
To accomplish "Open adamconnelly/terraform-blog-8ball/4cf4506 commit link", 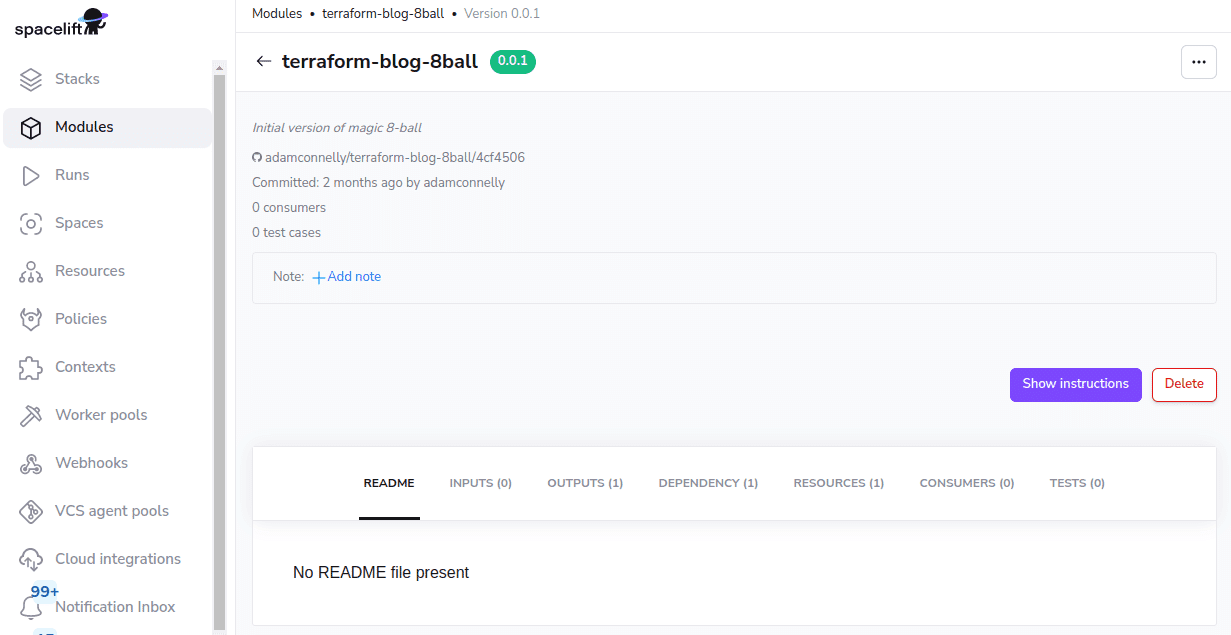I will 395,158.
